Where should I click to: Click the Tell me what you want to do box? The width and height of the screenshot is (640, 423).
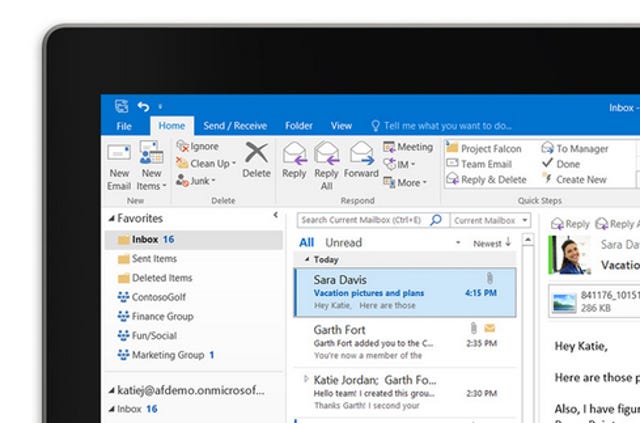pos(441,126)
